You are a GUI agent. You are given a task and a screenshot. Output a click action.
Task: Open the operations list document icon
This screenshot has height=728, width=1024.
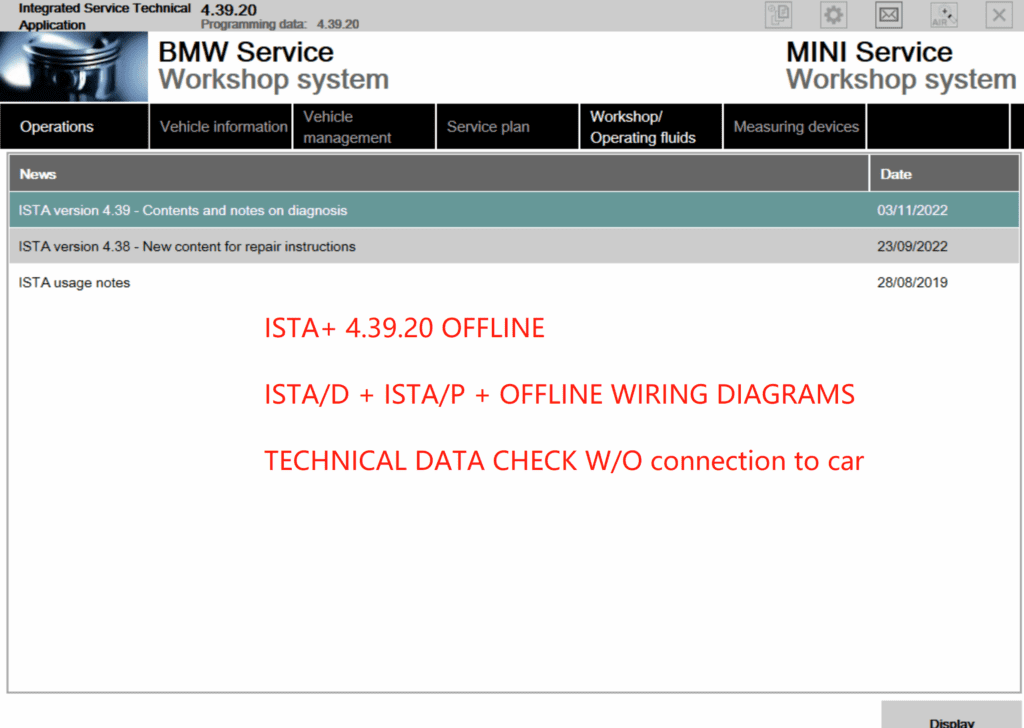[x=778, y=15]
